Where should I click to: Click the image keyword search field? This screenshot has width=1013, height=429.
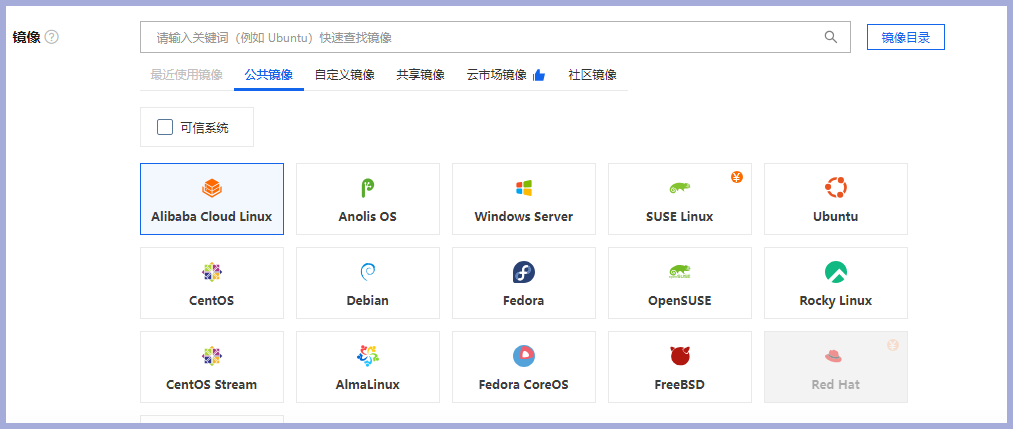[x=495, y=37]
